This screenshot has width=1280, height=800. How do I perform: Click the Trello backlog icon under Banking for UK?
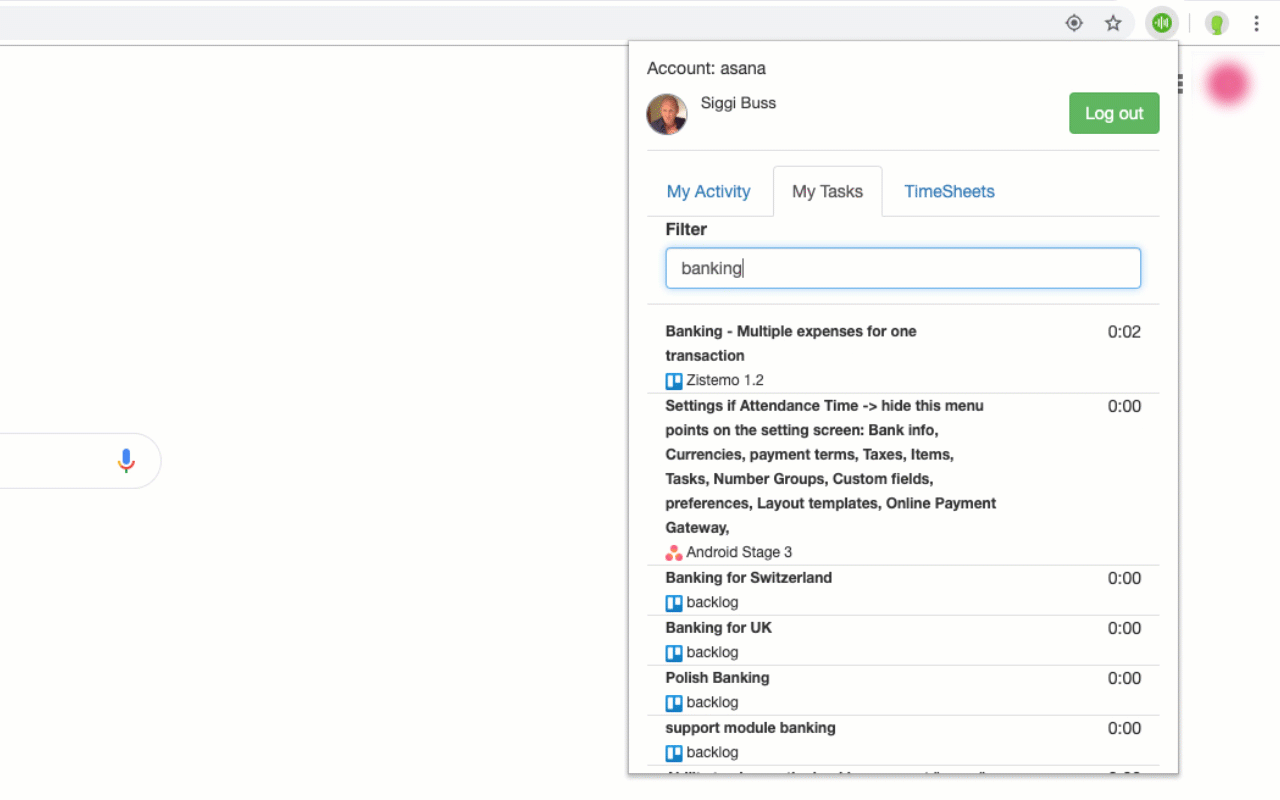tap(673, 652)
